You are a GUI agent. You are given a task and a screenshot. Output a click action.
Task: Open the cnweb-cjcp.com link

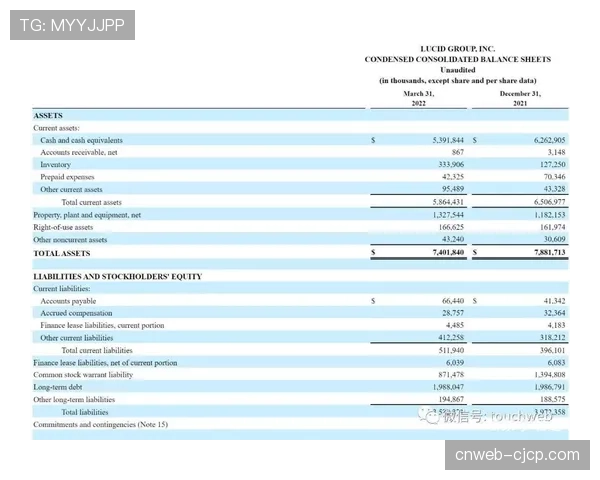tap(516, 455)
